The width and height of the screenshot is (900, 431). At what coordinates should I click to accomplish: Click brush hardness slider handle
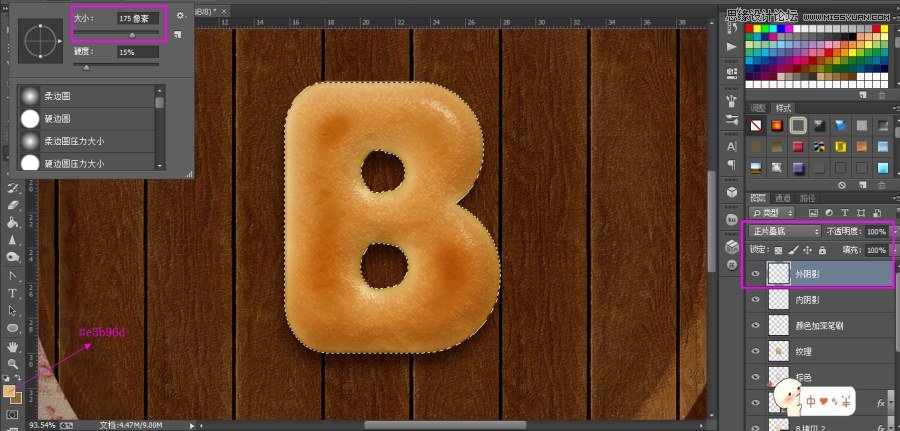pyautogui.click(x=86, y=68)
